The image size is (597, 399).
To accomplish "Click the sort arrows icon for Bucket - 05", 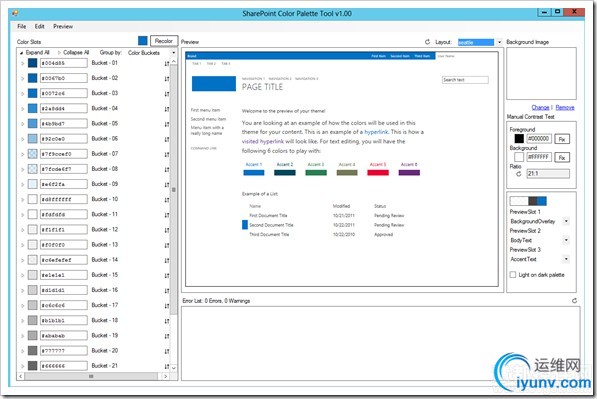I will tap(167, 124).
